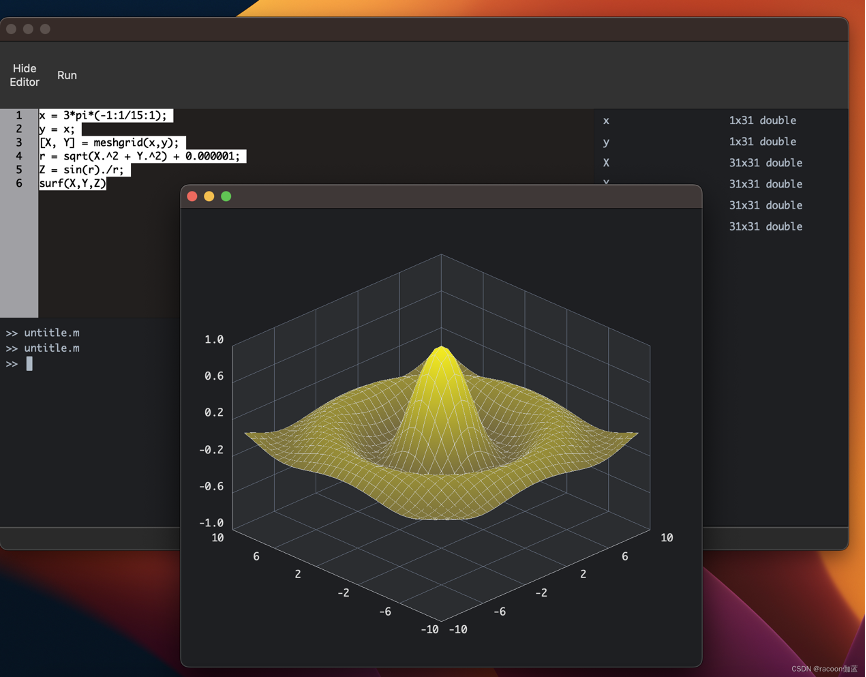Click line number 5 in the gutter
Screen dimensions: 866x677
[19, 170]
